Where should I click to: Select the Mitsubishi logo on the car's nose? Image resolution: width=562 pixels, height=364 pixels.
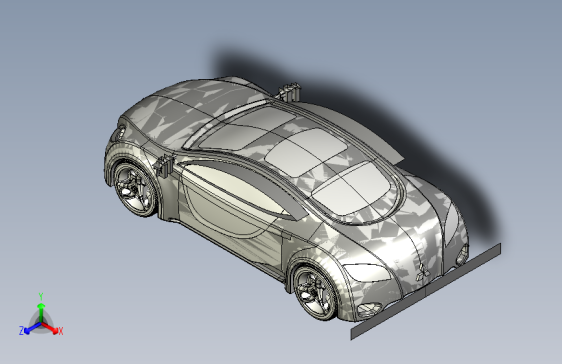[x=423, y=273]
